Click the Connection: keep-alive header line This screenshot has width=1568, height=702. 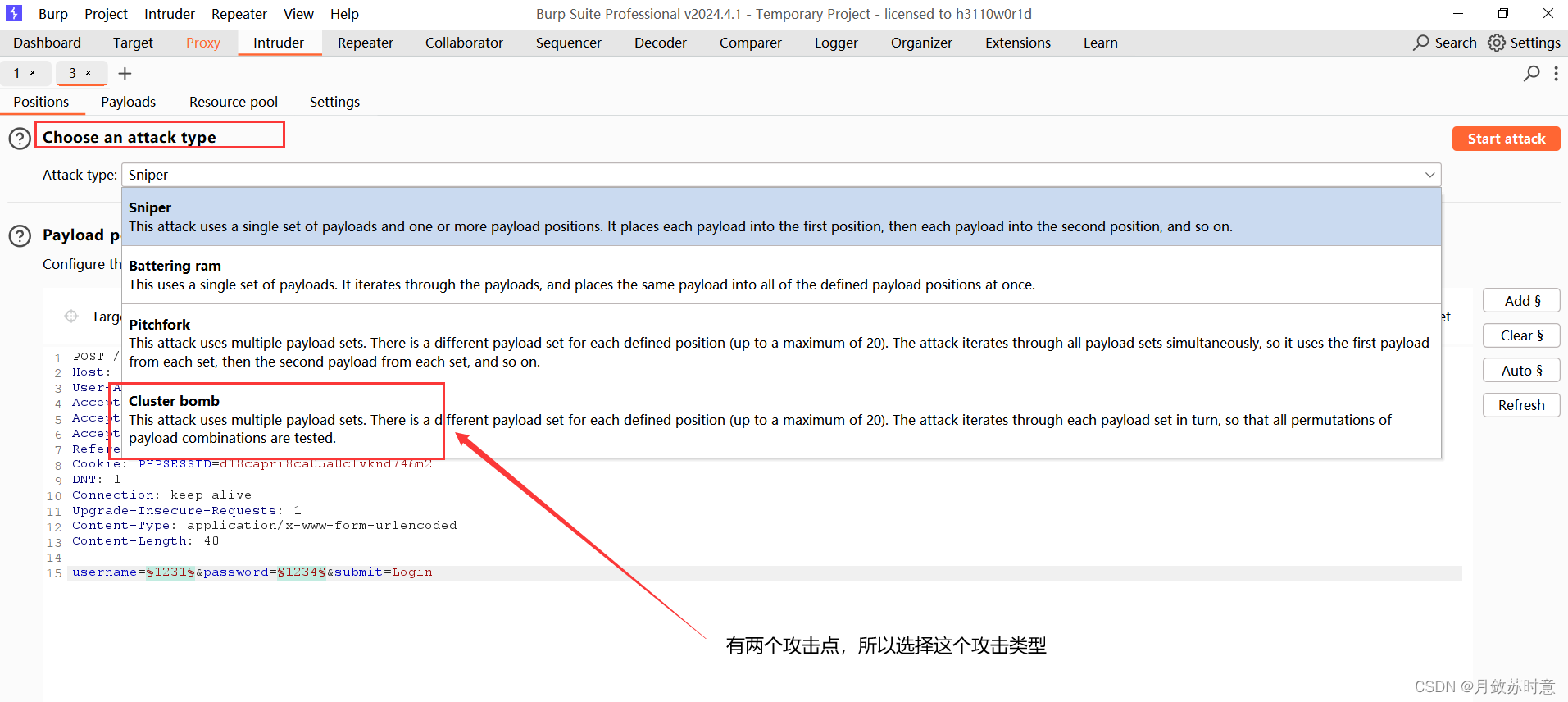162,495
